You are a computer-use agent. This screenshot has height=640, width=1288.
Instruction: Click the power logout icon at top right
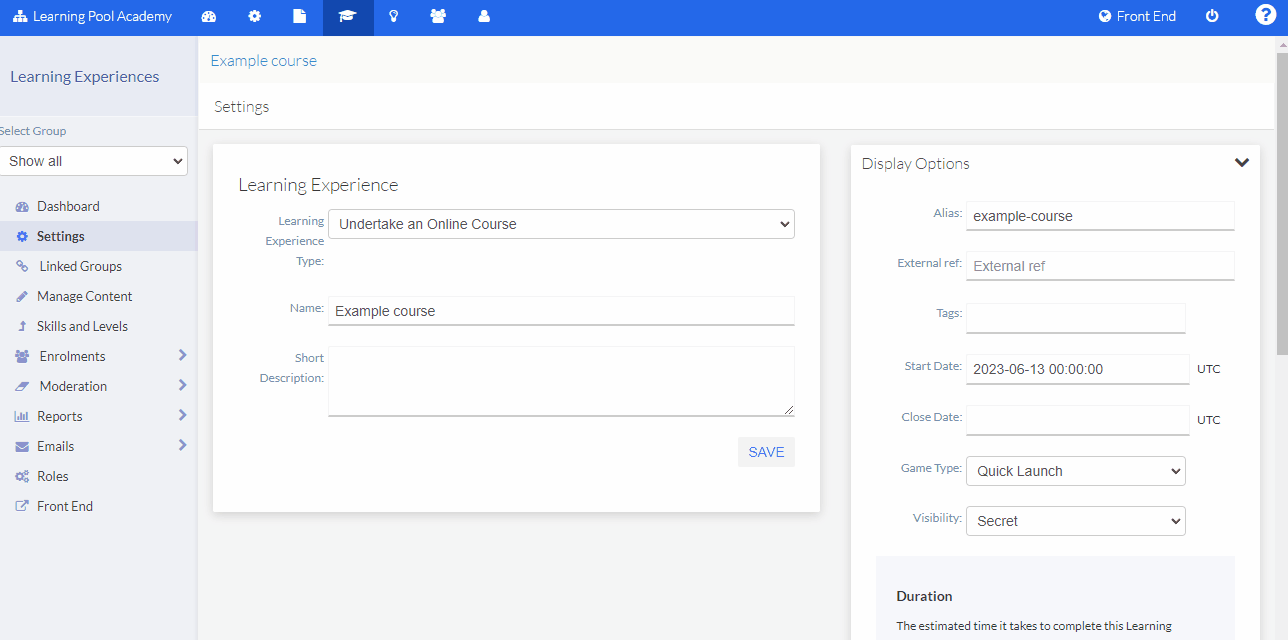(x=1212, y=17)
